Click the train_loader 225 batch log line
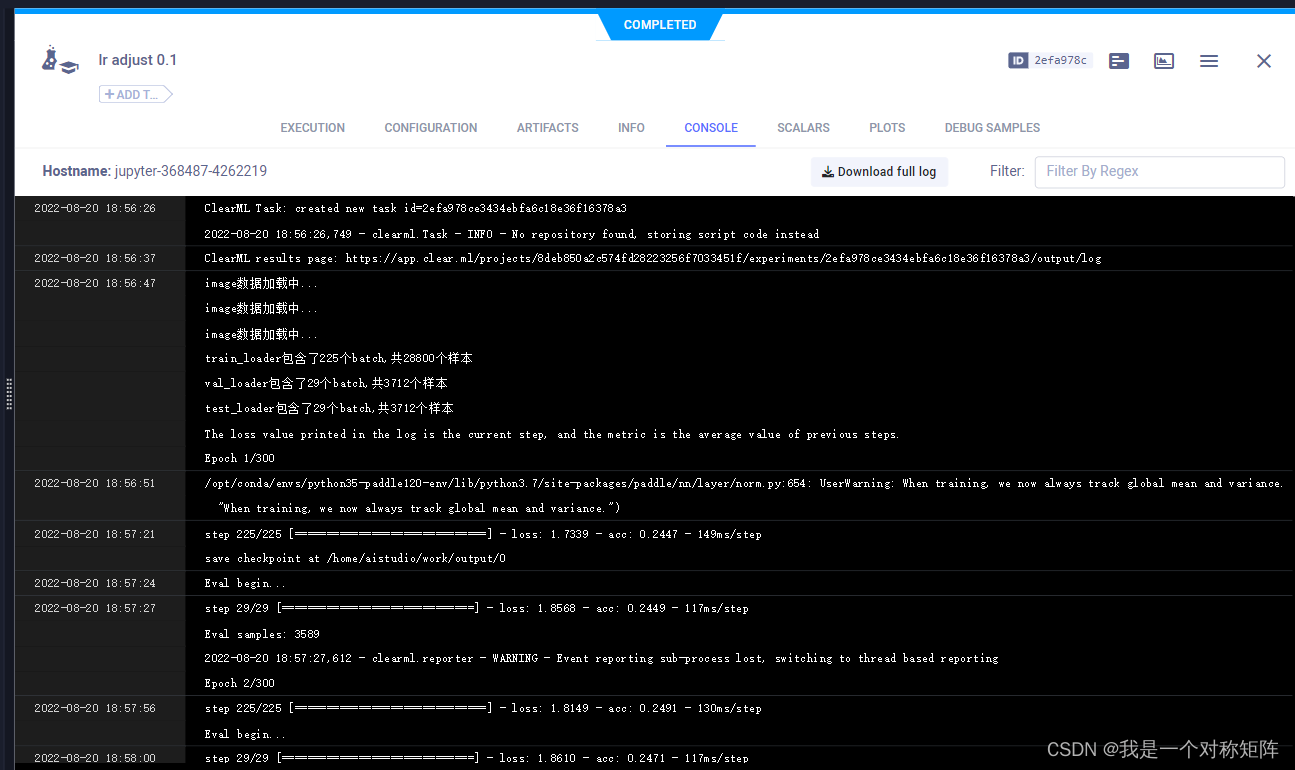 (338, 358)
